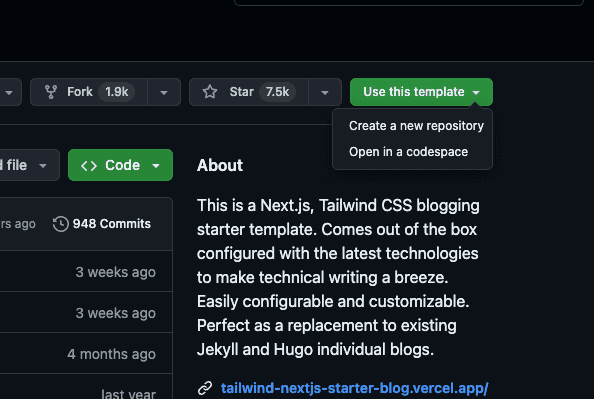The height and width of the screenshot is (399, 594).
Task: Expand the green Code button caret
Action: [x=156, y=166]
